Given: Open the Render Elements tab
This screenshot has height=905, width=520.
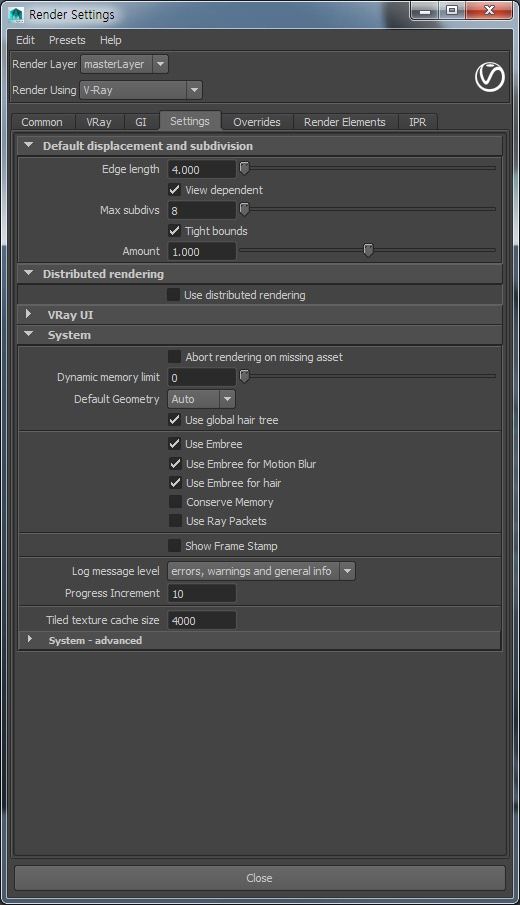Looking at the screenshot, I should (x=345, y=122).
